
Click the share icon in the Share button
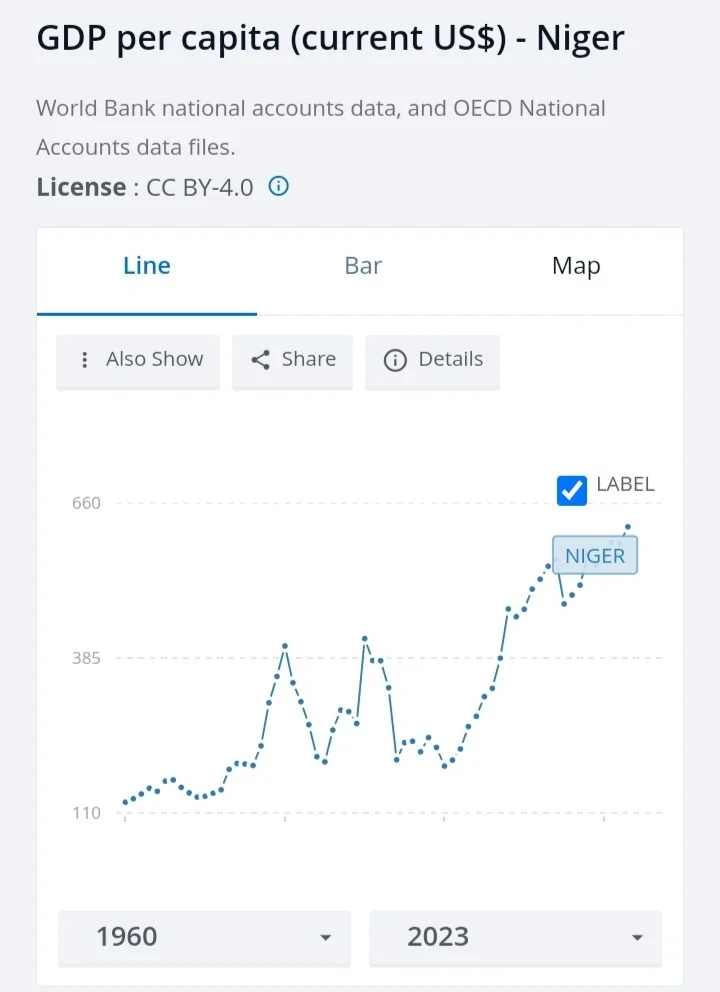(261, 360)
